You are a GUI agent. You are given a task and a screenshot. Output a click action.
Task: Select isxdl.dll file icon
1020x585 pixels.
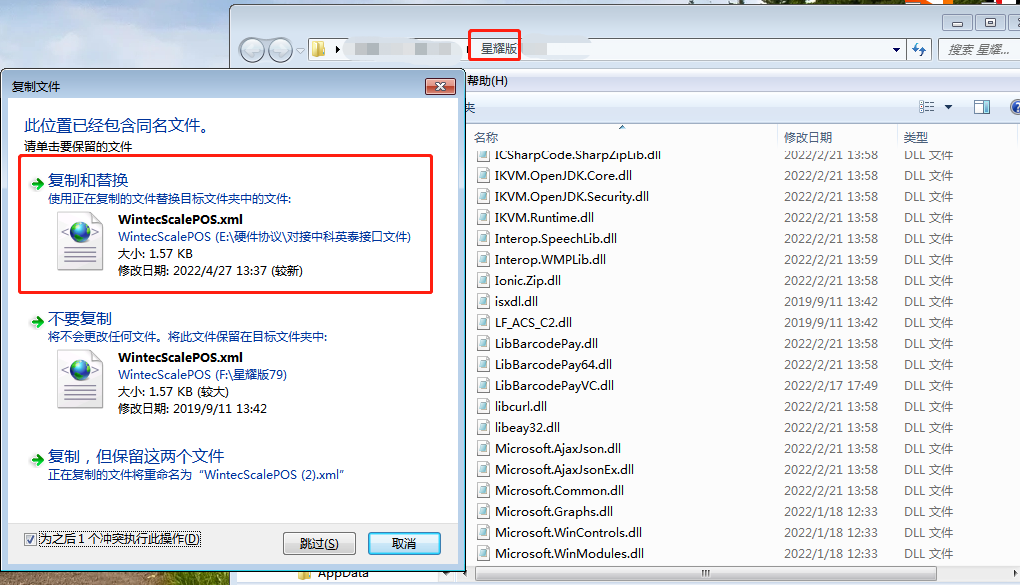[x=483, y=301]
